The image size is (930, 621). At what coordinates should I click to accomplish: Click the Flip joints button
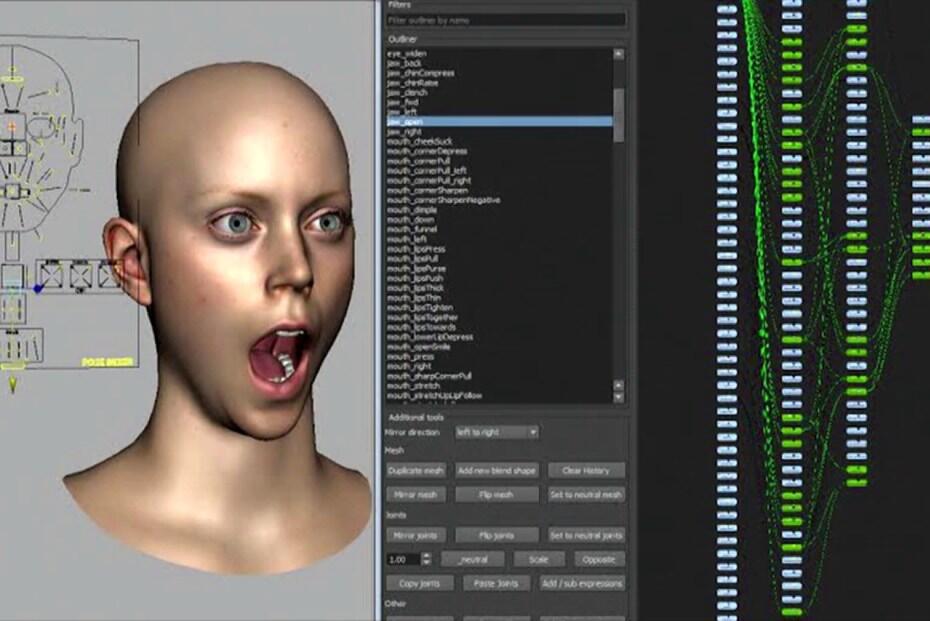click(x=496, y=535)
